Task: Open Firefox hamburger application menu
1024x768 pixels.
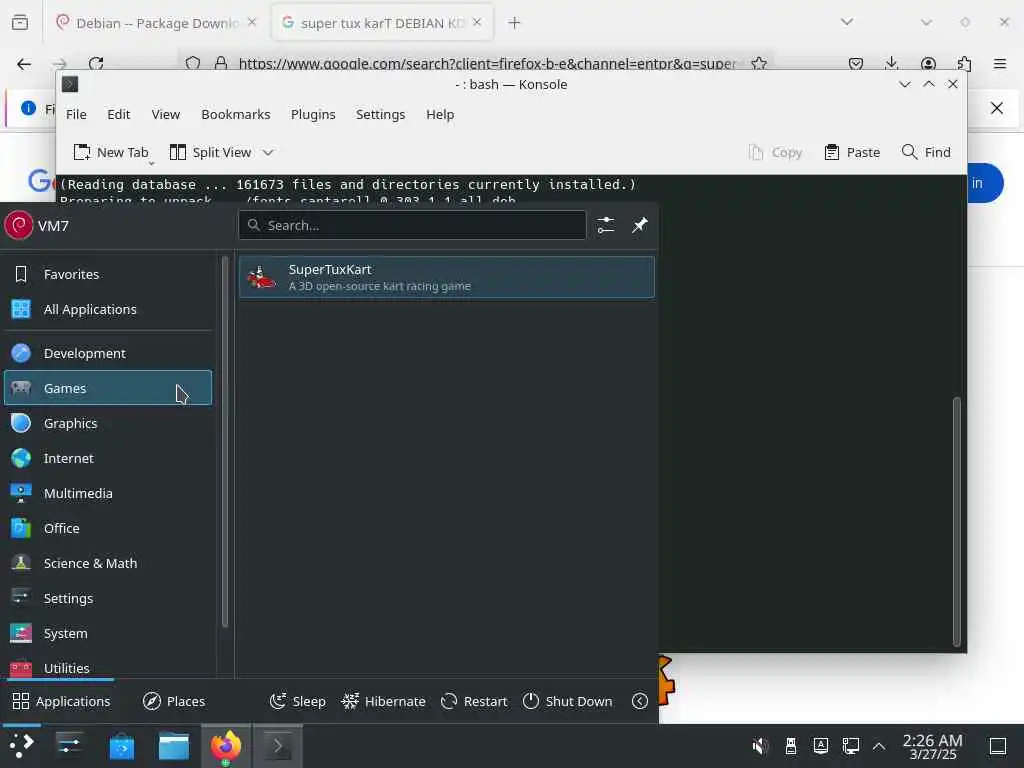Action: tap(1000, 63)
